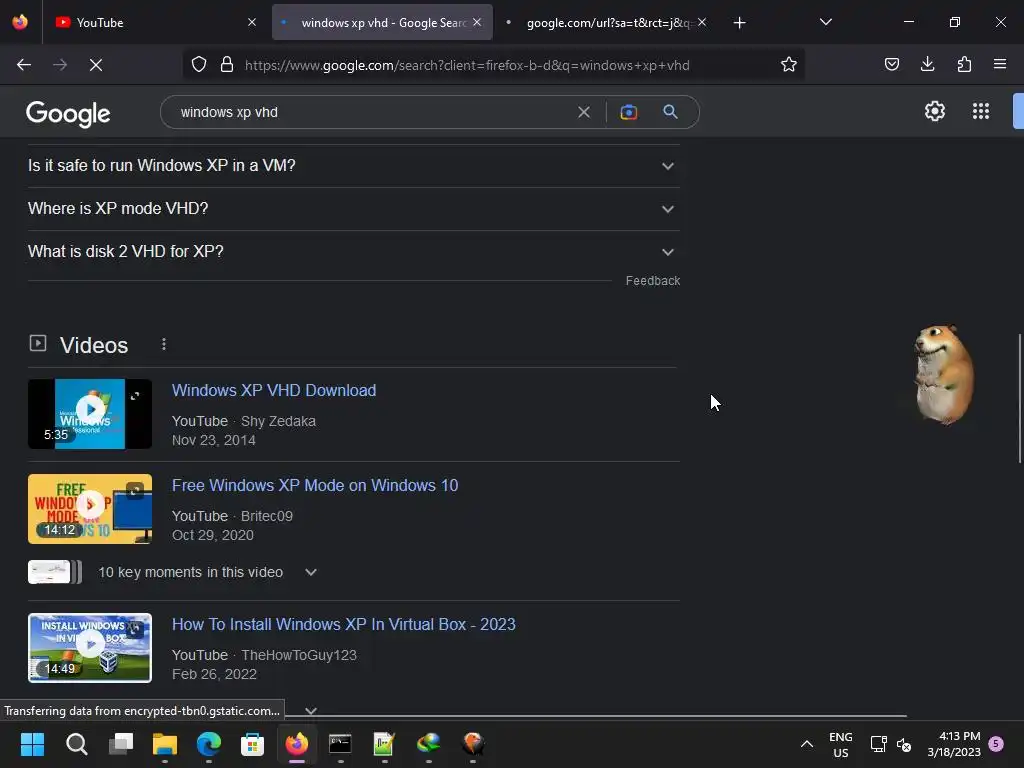
Task: View site security padlock info
Action: click(x=227, y=65)
